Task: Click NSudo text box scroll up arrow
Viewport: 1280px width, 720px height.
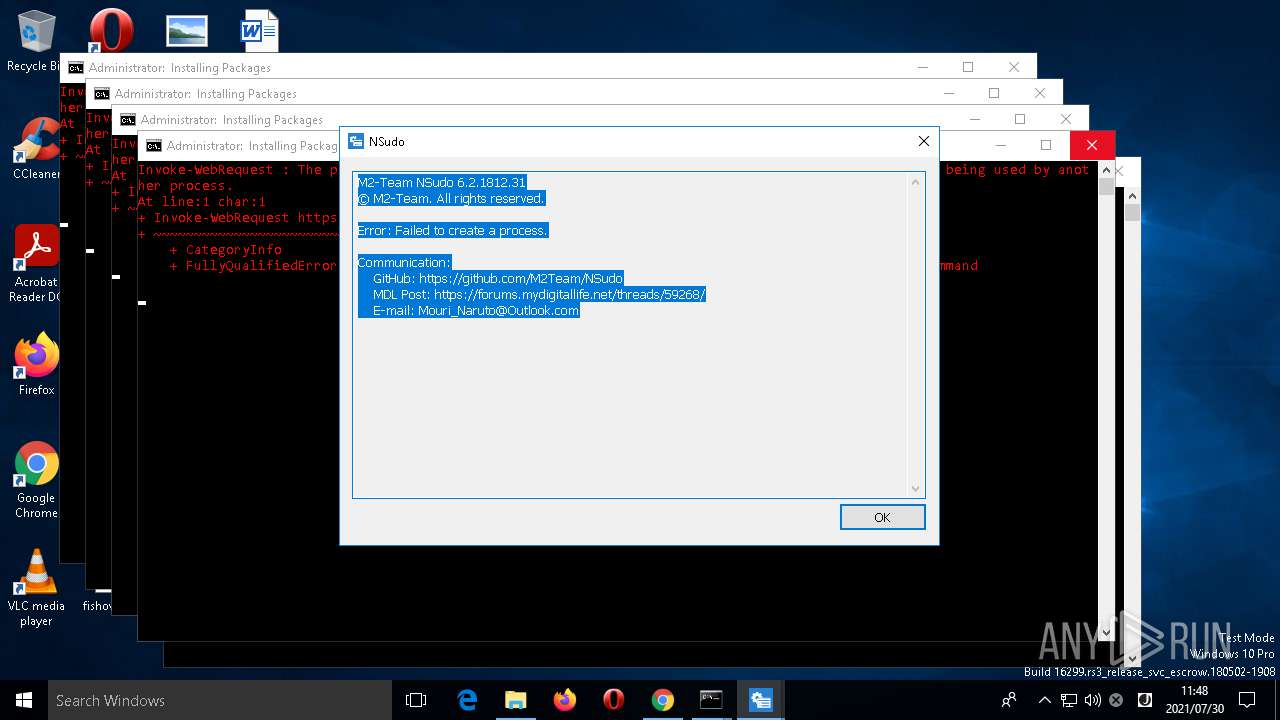Action: coord(915,183)
